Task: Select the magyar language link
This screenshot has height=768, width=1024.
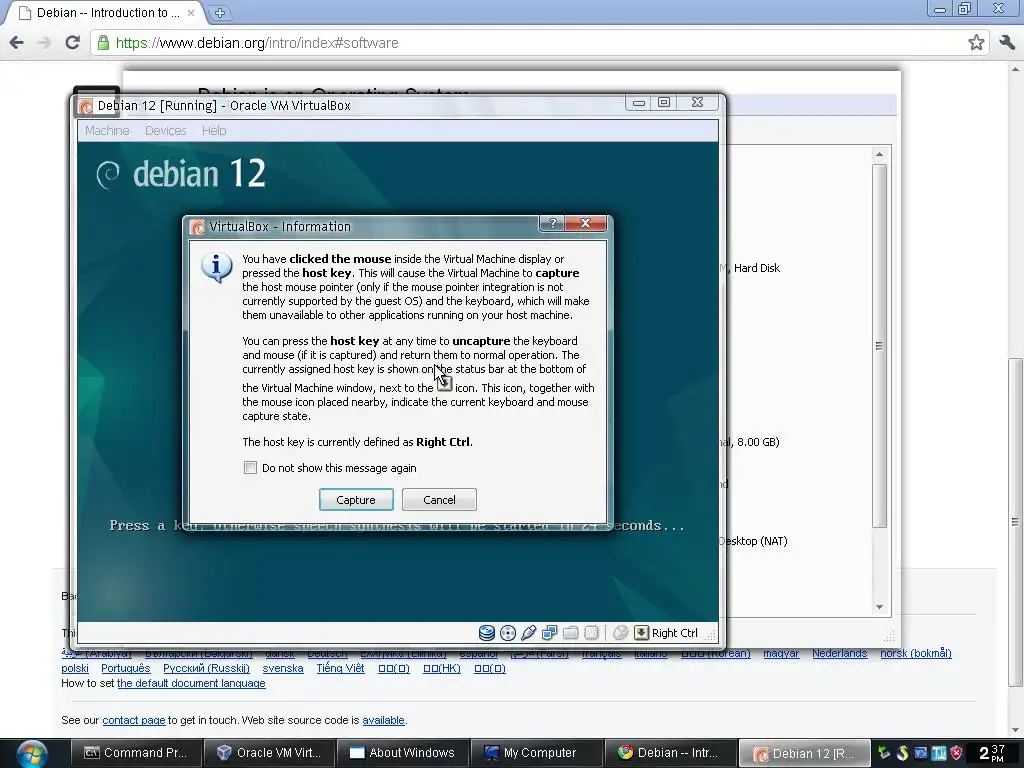Action: [x=781, y=653]
